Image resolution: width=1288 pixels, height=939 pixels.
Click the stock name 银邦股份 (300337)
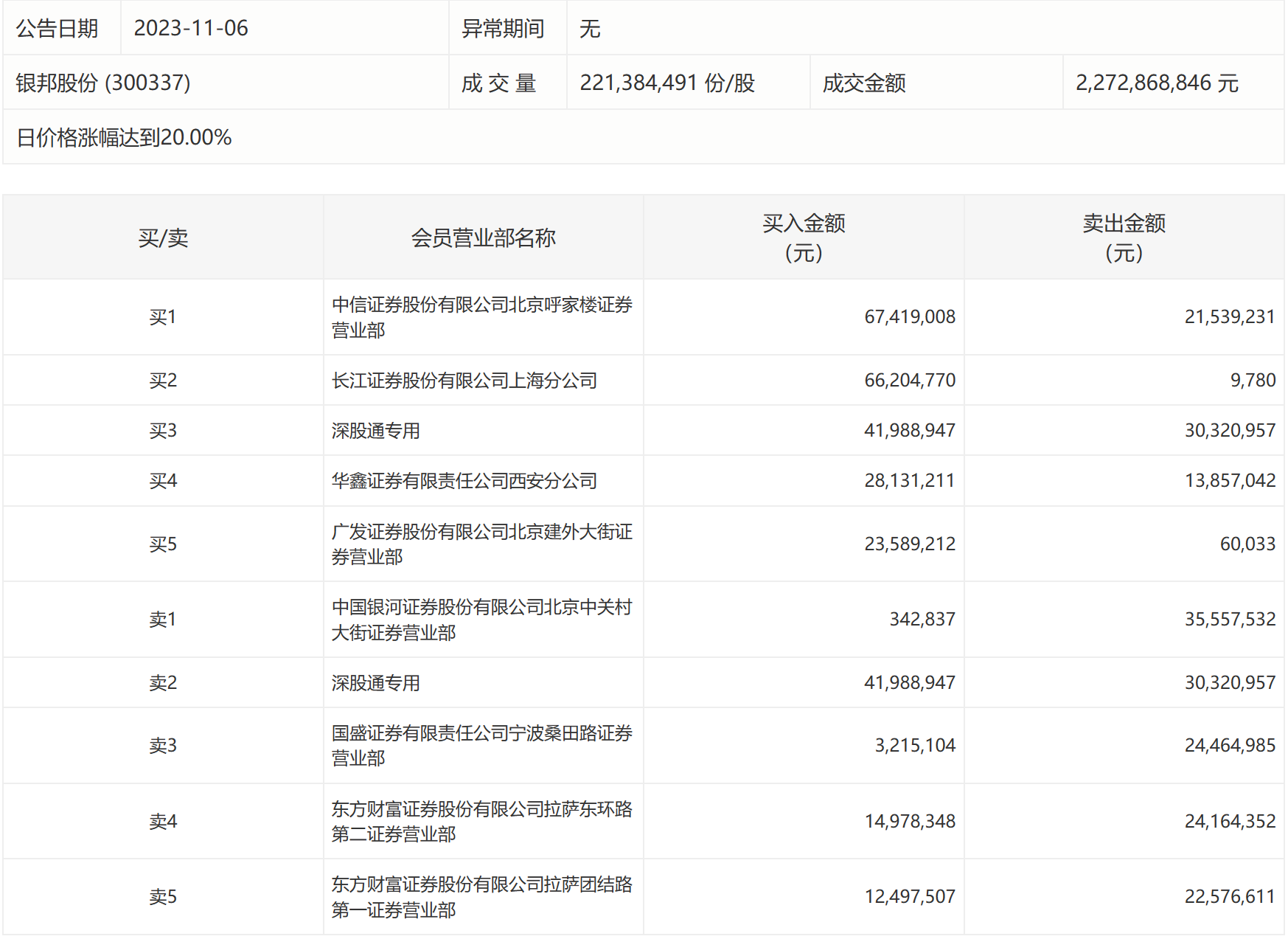tap(103, 83)
